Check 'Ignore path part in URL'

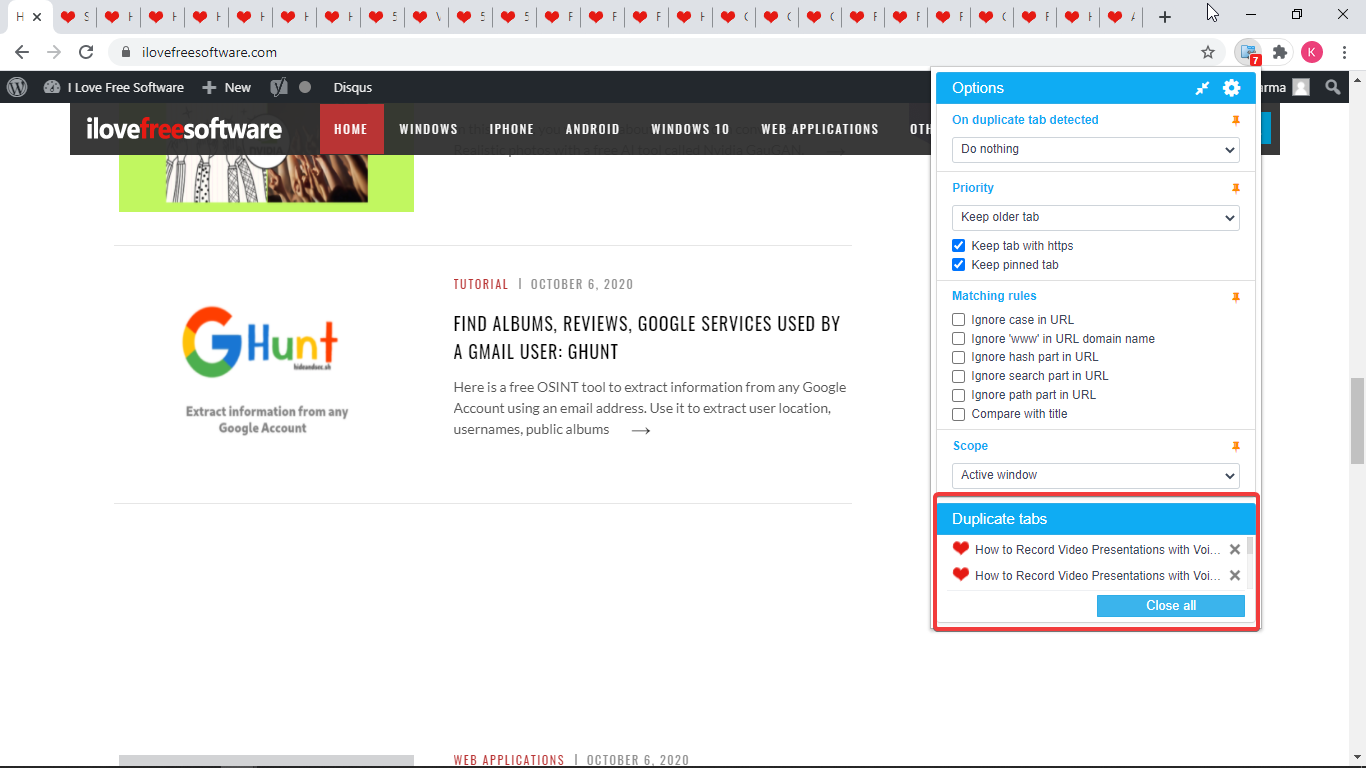click(959, 395)
